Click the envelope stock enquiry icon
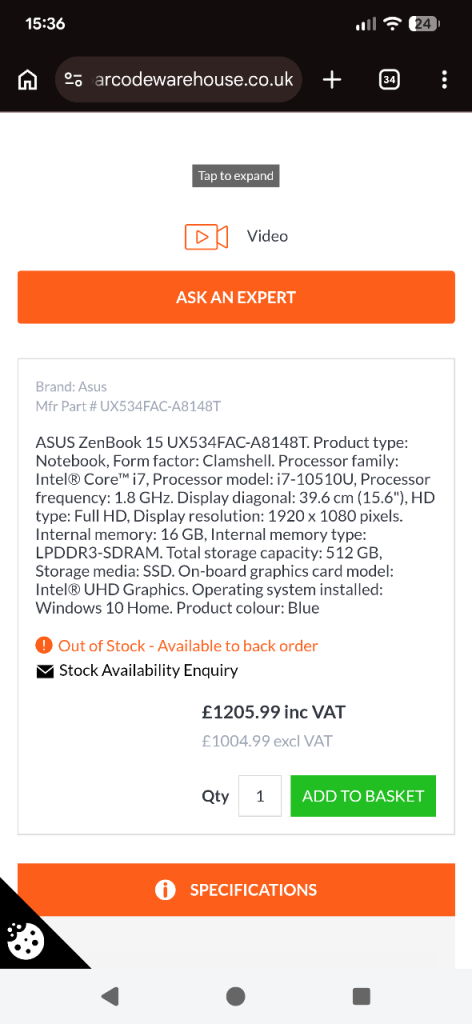Screen dimensions: 472x1024 (x=44, y=671)
